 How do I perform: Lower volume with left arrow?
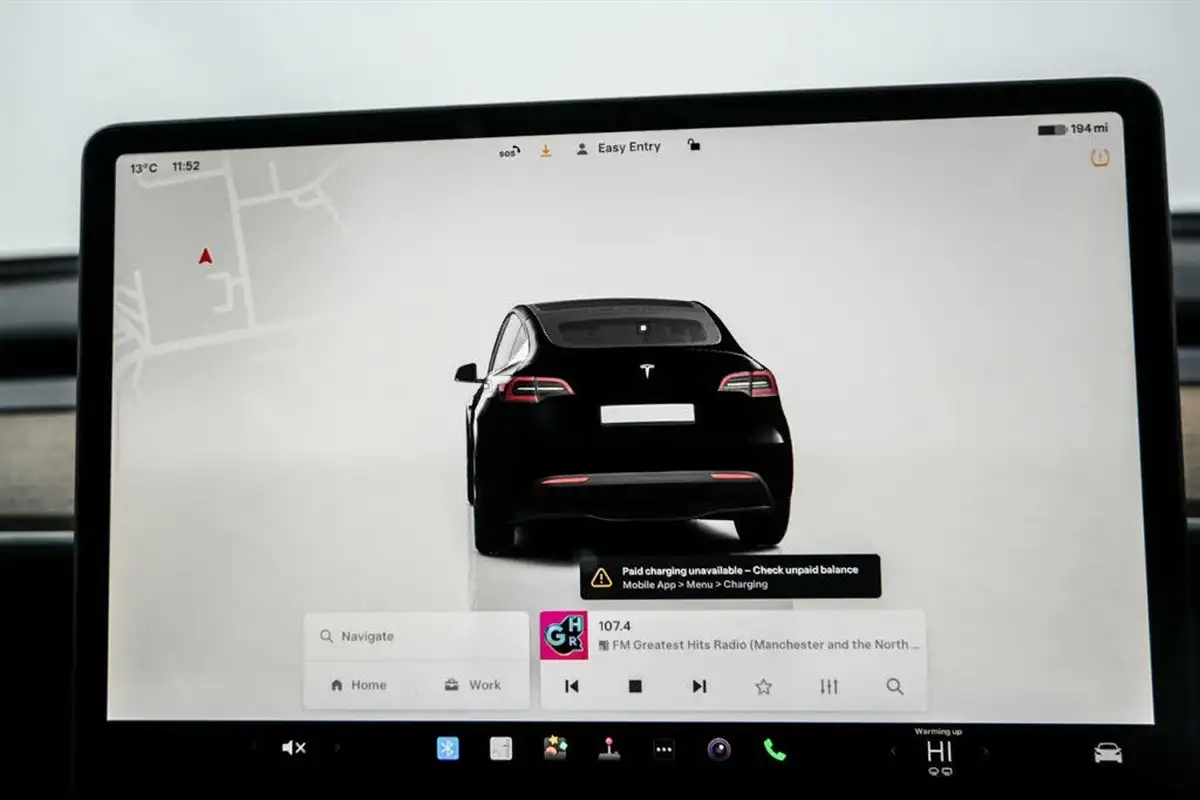click(x=253, y=747)
